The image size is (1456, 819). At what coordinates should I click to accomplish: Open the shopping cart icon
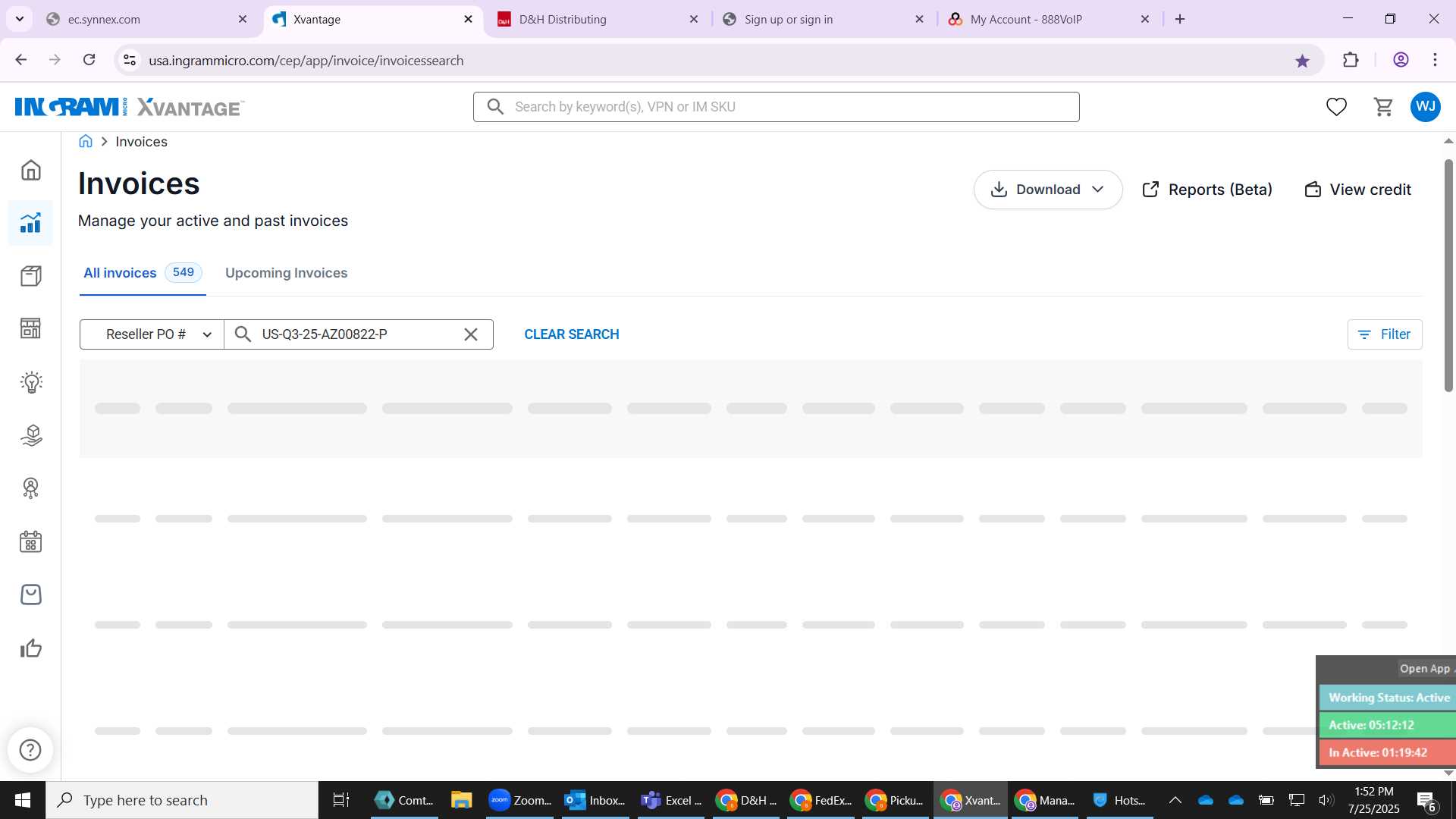(x=1383, y=107)
